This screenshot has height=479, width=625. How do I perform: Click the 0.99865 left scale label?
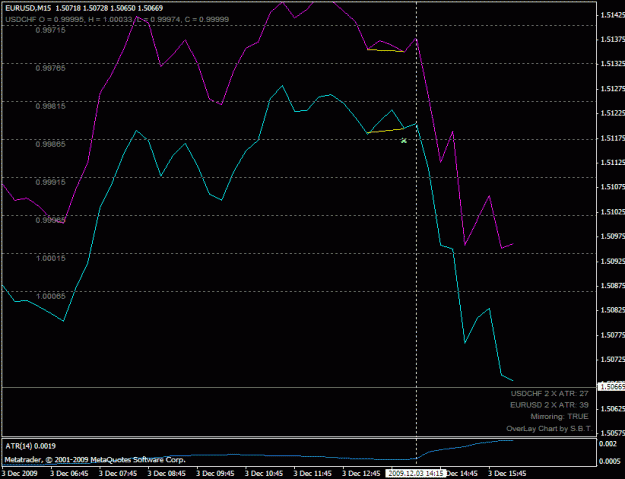(x=51, y=144)
